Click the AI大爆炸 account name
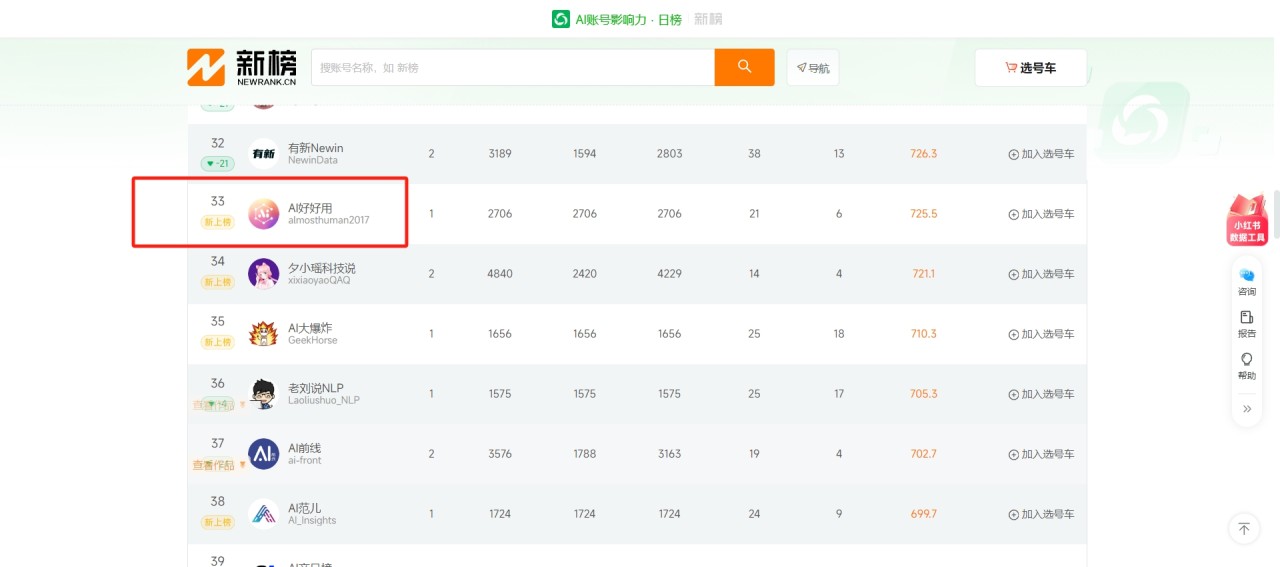The height and width of the screenshot is (567, 1280). point(310,328)
